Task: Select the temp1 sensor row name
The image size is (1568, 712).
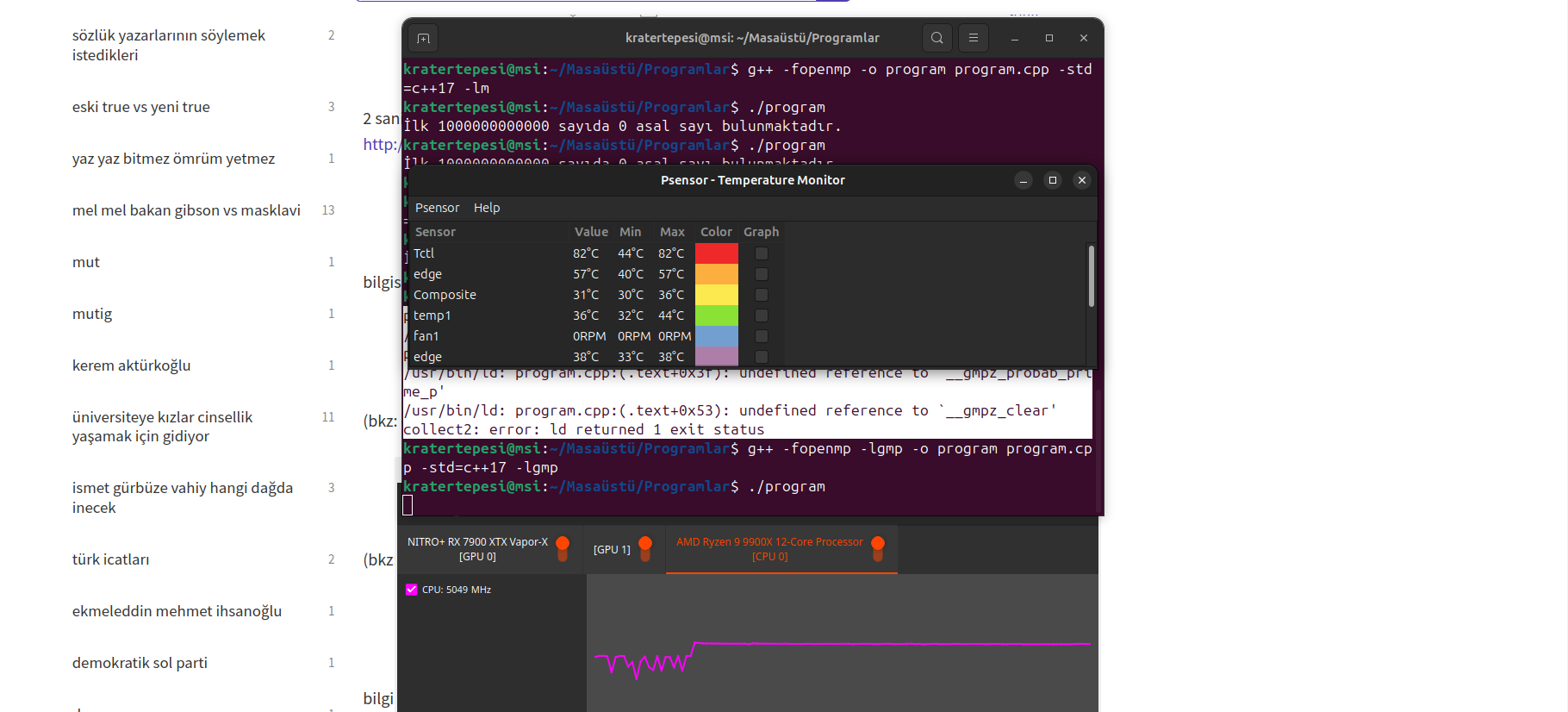Action: click(432, 315)
